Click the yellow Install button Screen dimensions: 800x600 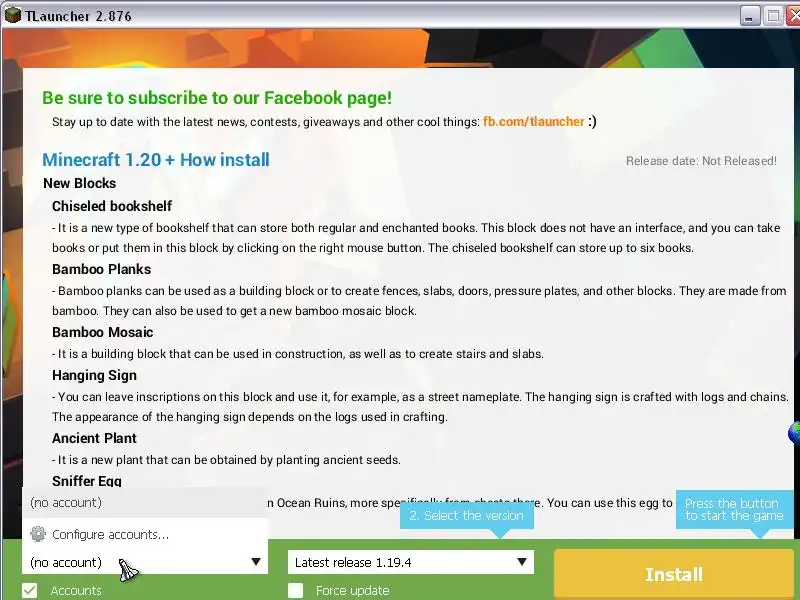click(x=673, y=574)
